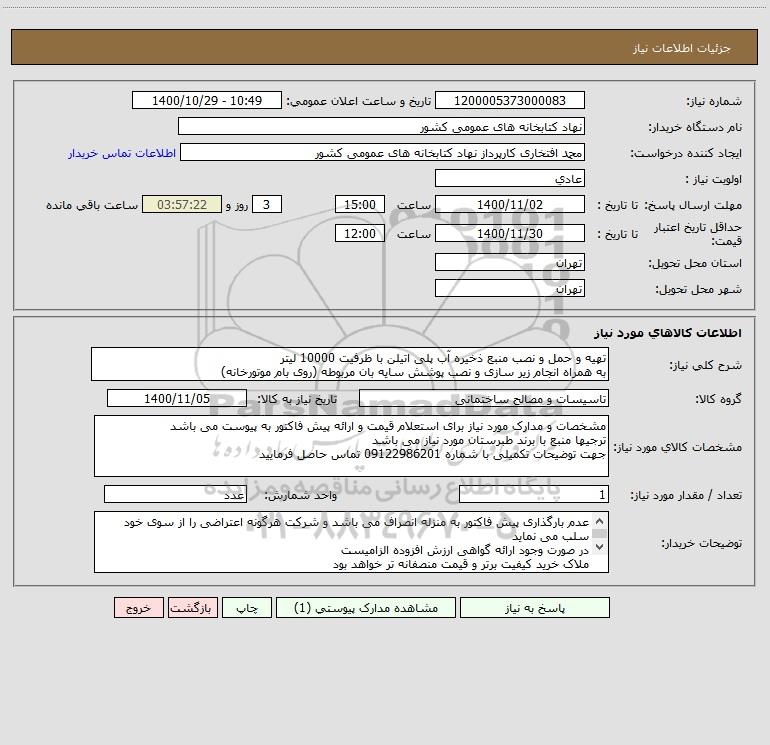770x745 pixels.
Task: Click the header جزئیات اطلاعات نیاز
Action: 681,48
